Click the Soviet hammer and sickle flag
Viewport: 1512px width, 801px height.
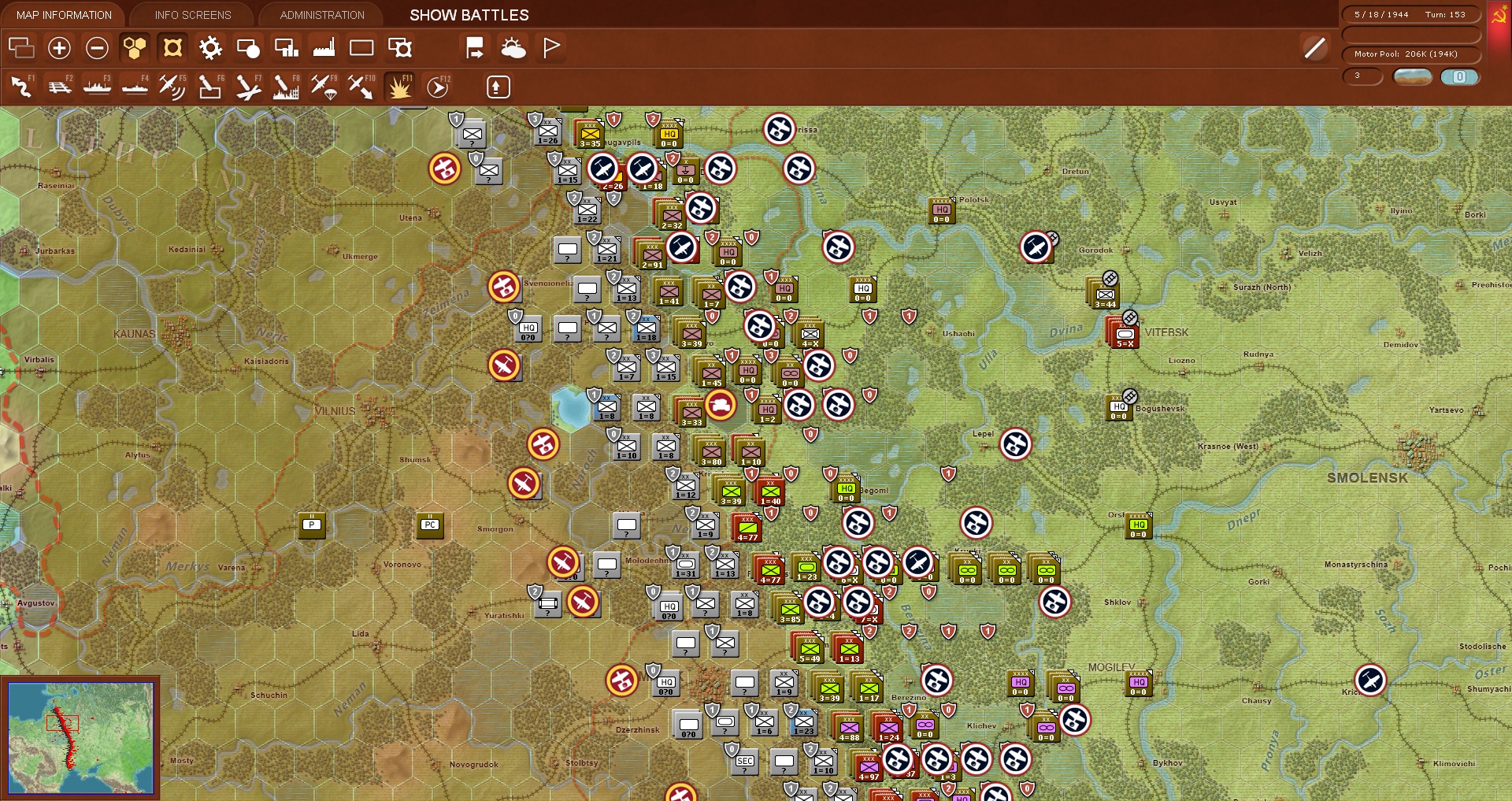click(x=1499, y=17)
